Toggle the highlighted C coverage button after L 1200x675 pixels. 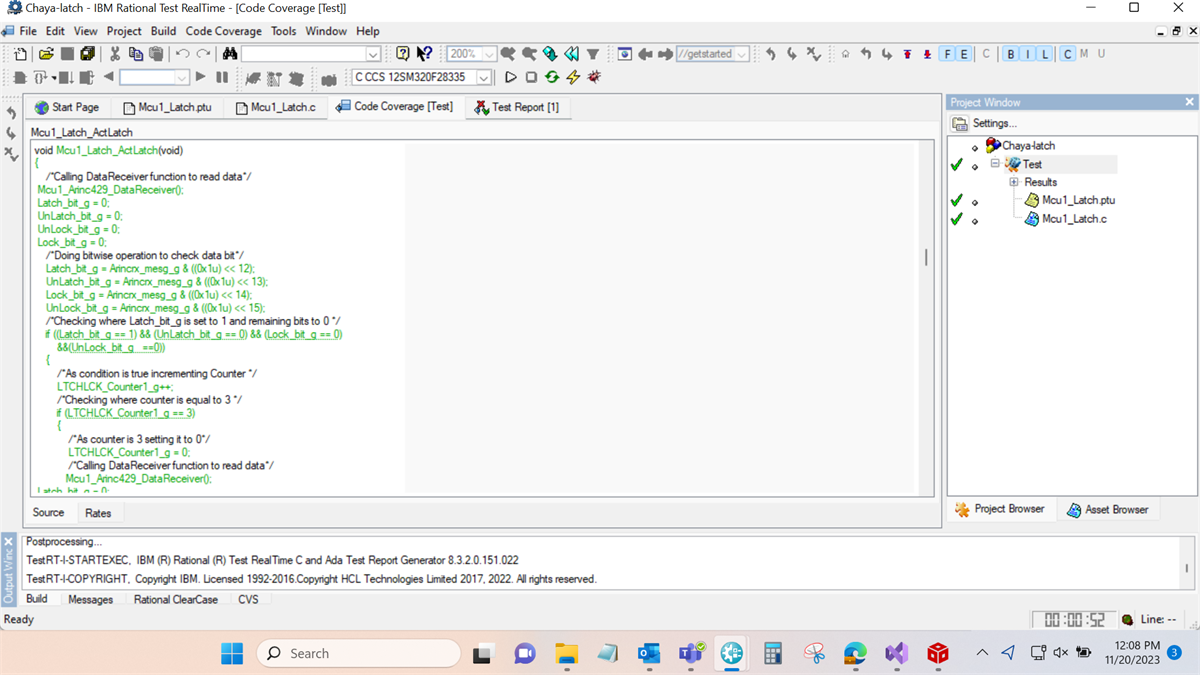[1067, 54]
